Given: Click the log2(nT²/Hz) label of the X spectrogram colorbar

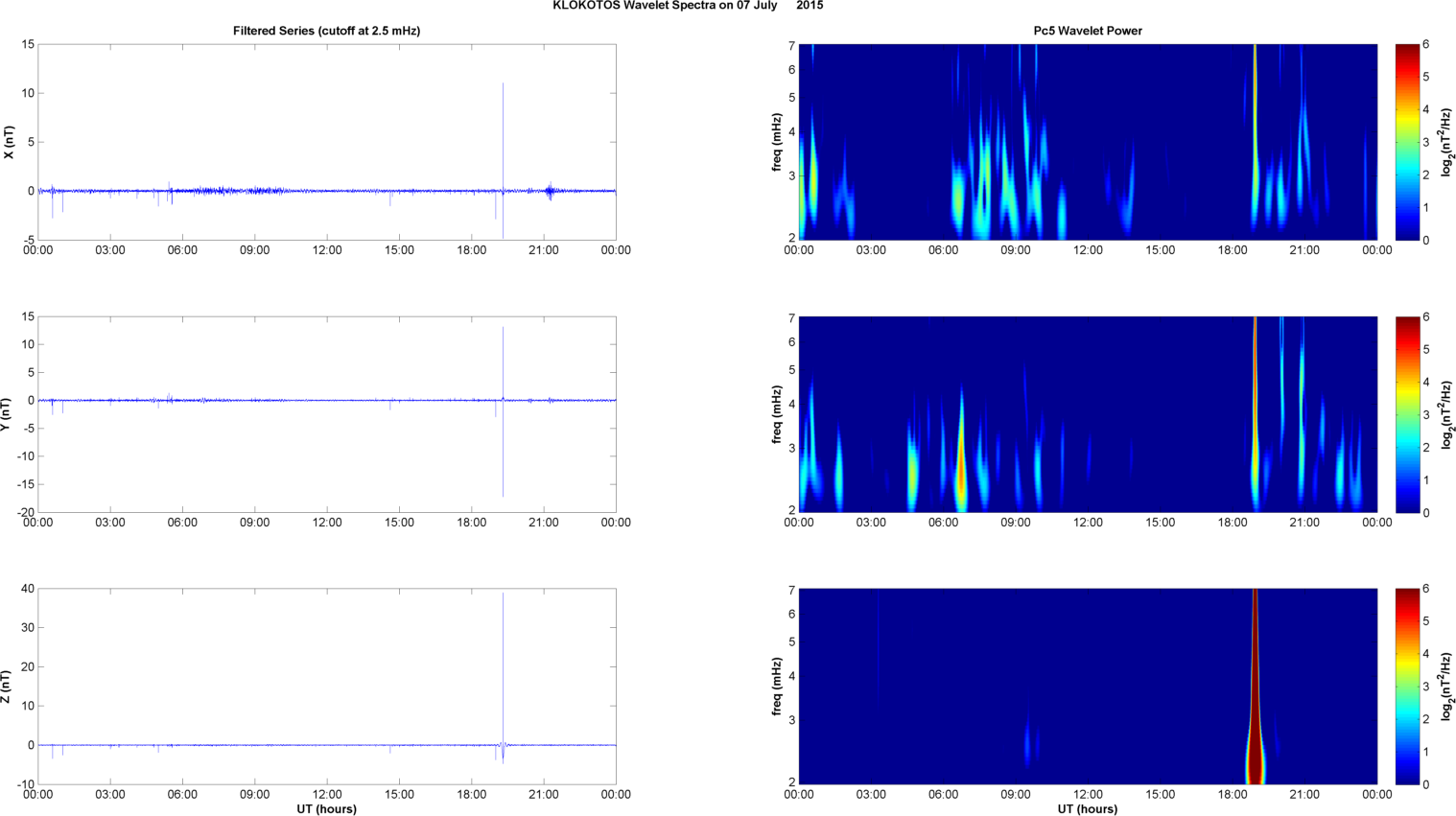Looking at the screenshot, I should pos(1447,142).
